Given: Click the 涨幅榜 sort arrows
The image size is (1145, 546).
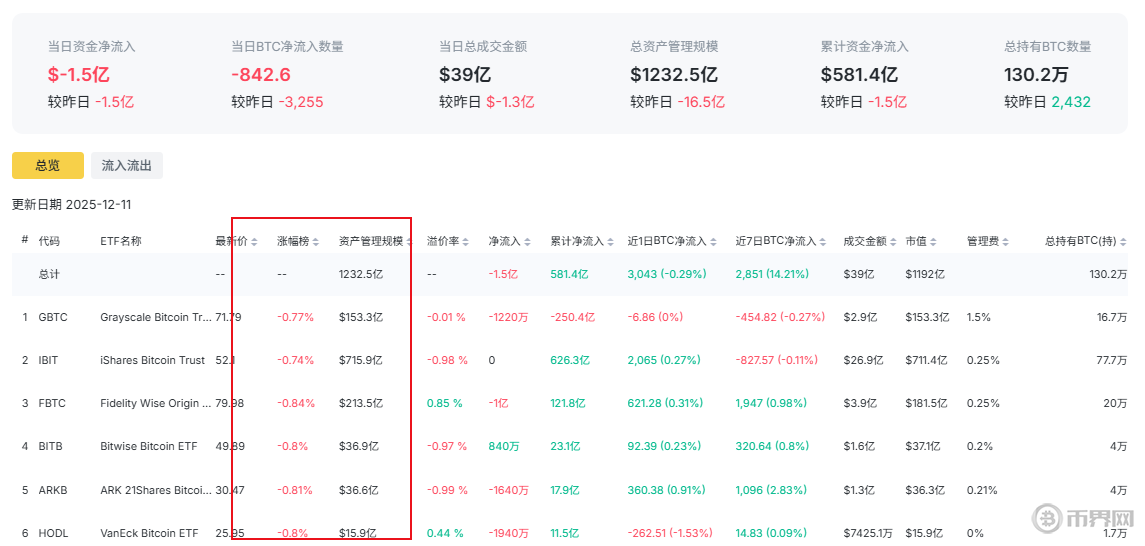Looking at the screenshot, I should point(316,242).
